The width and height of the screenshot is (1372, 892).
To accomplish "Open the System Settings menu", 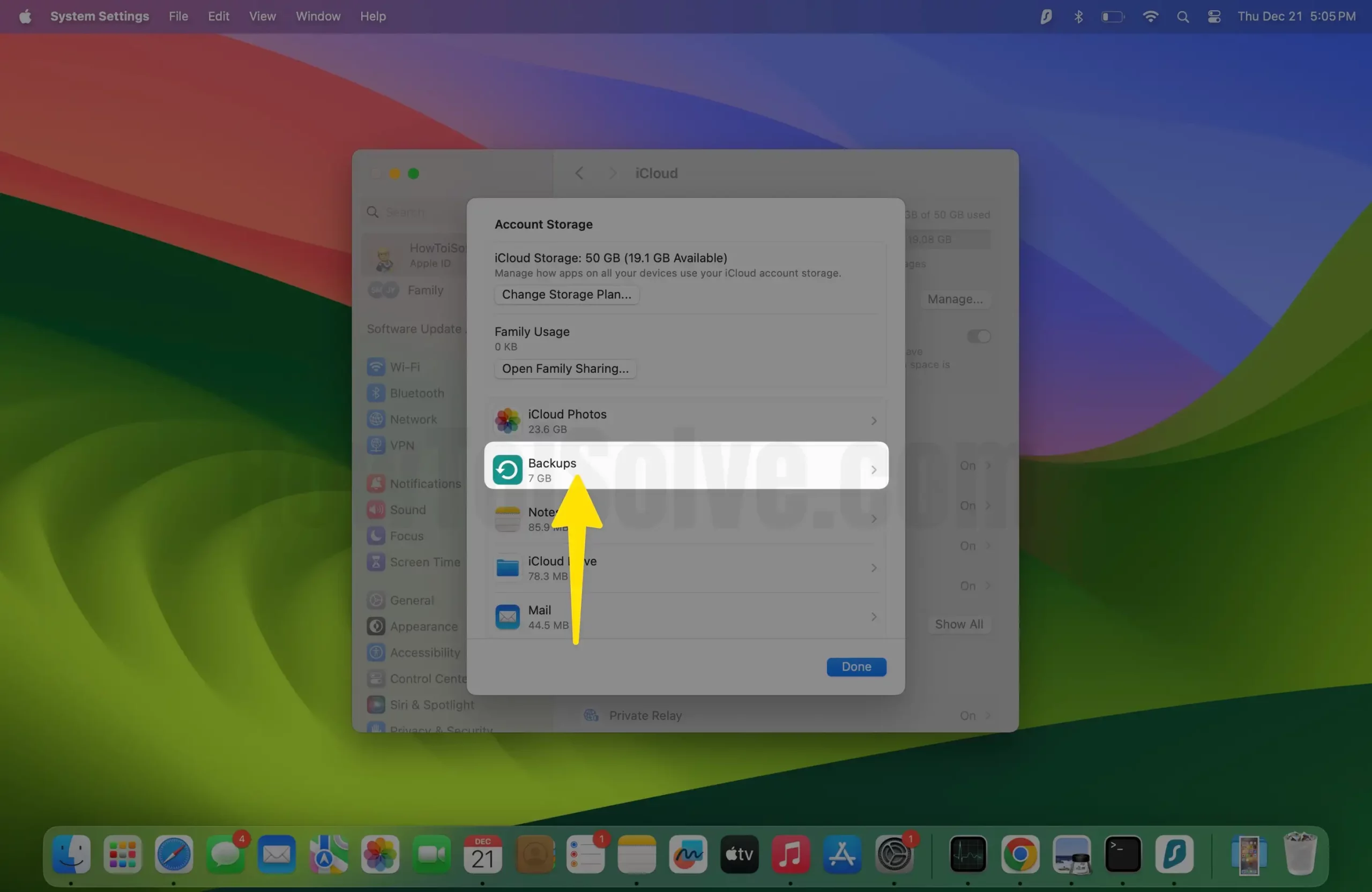I will [99, 16].
